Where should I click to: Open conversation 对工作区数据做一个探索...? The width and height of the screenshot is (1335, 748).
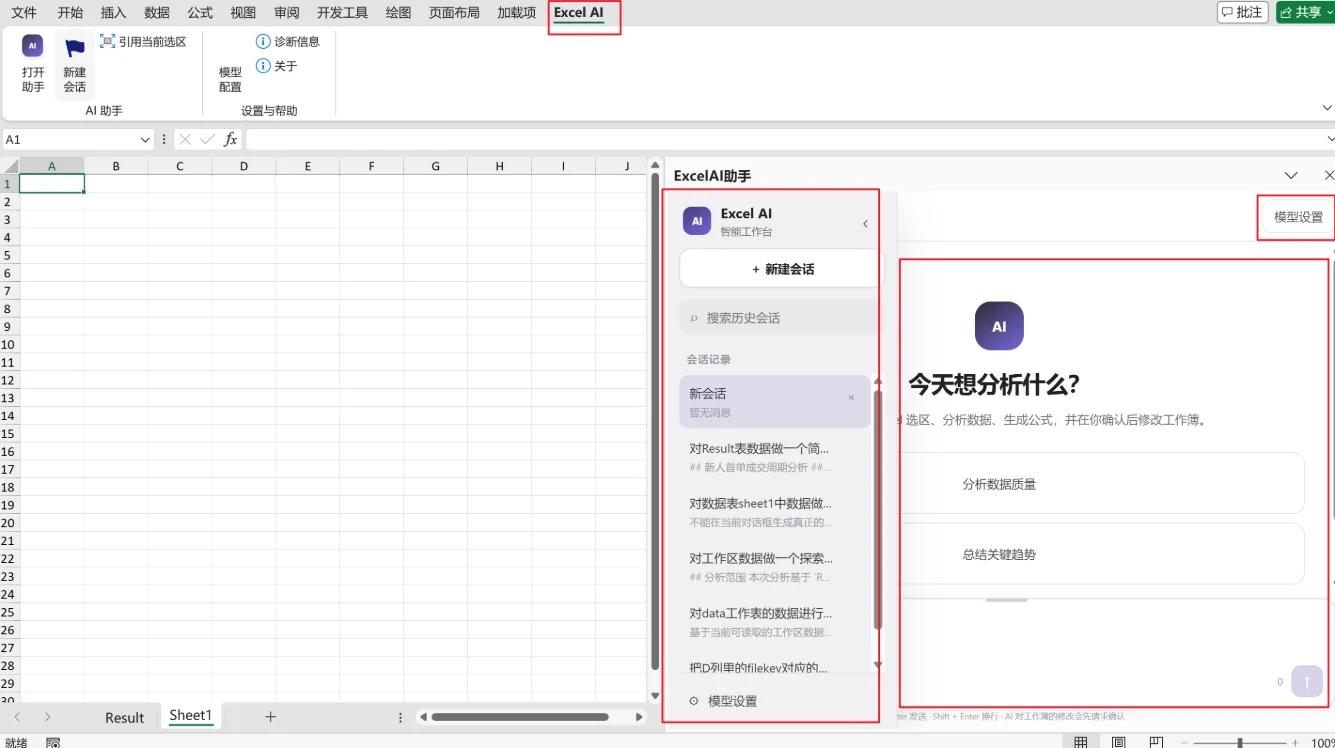click(x=774, y=567)
